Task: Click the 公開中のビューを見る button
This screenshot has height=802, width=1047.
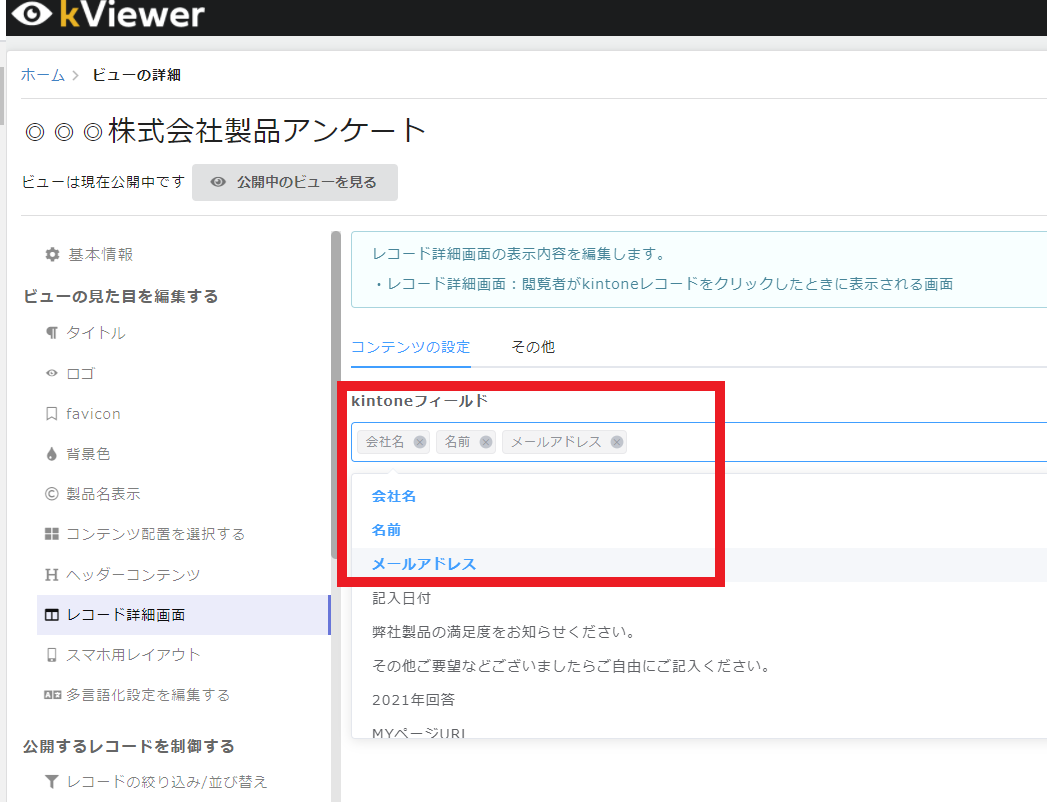Action: pos(295,182)
